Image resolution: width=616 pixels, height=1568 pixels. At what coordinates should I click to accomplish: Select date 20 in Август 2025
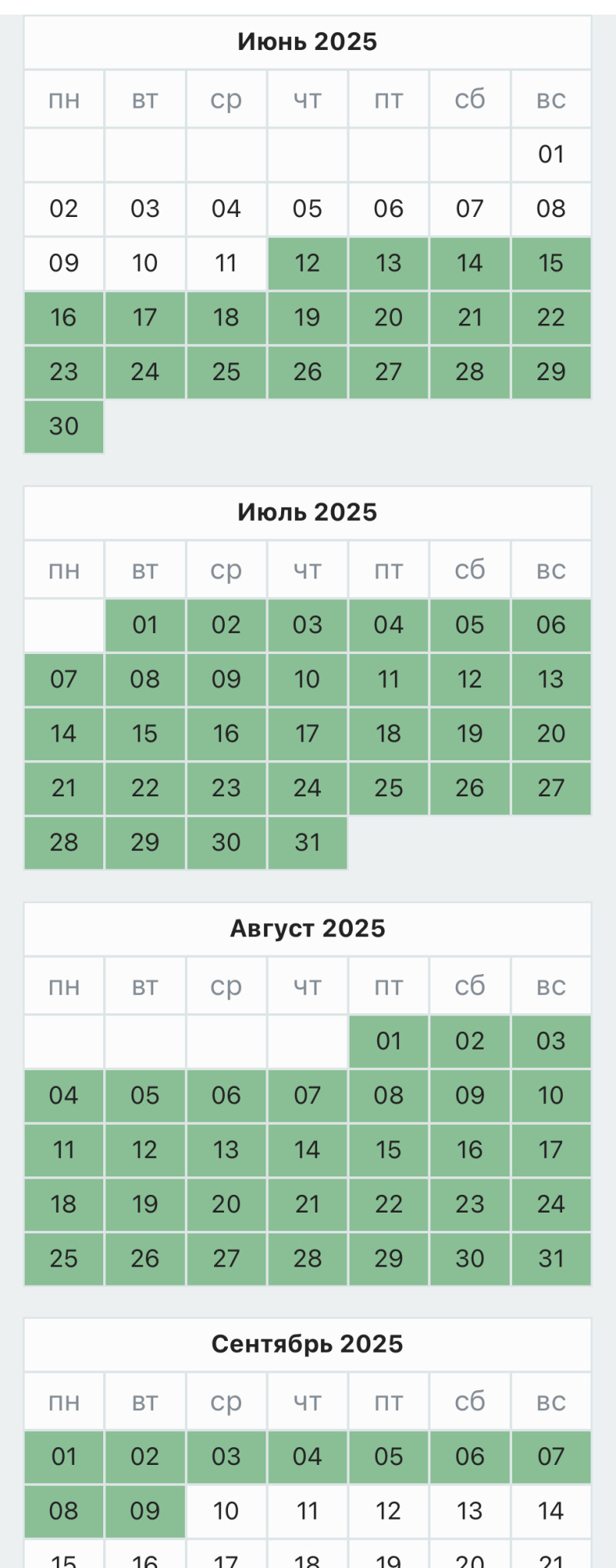tap(226, 1204)
